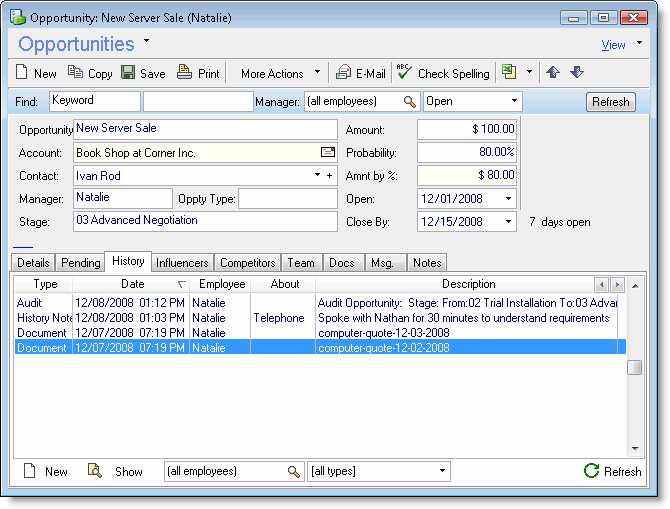The image size is (670, 509).
Task: Go to previous record with up arrow
Action: (553, 73)
